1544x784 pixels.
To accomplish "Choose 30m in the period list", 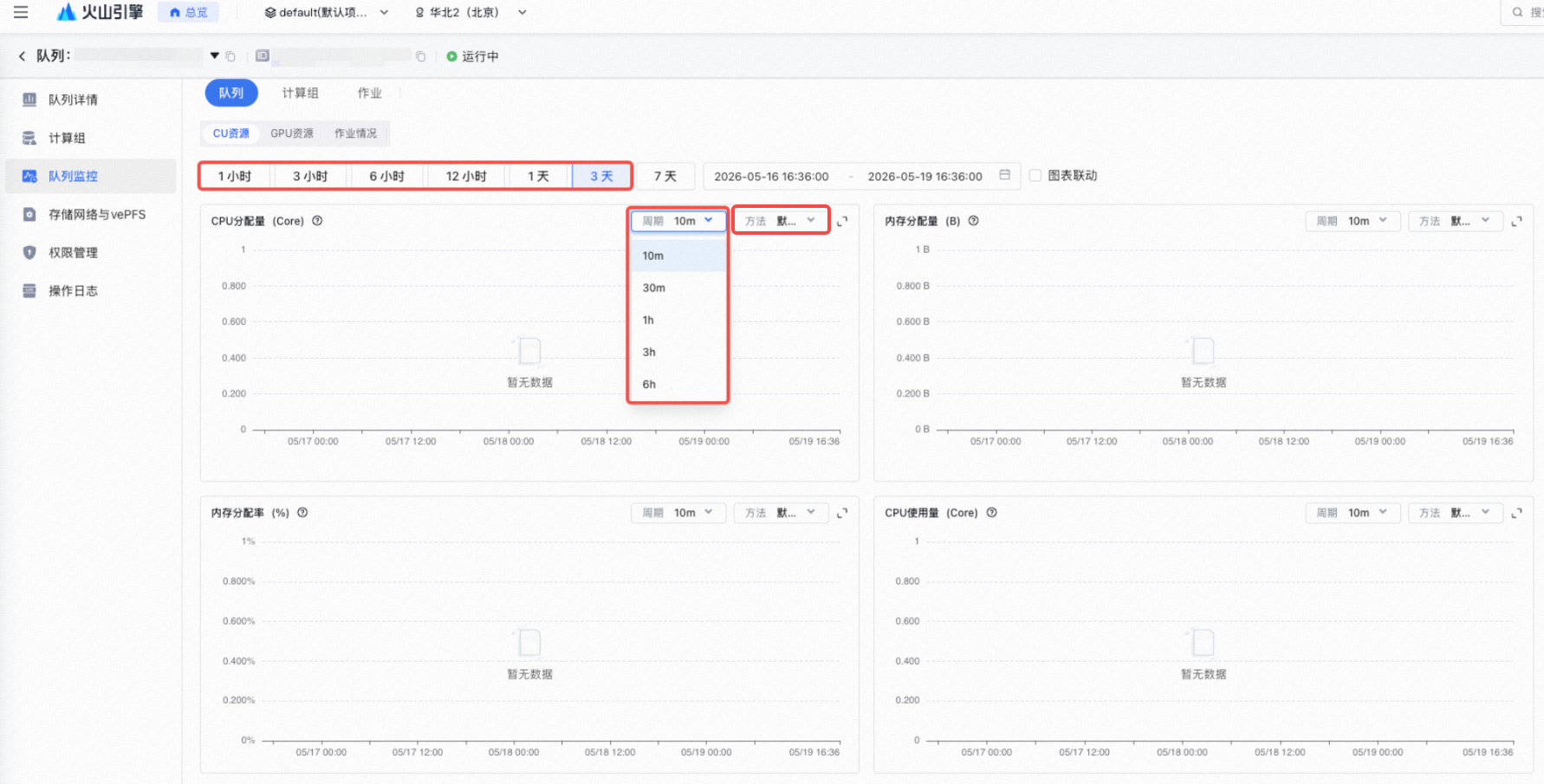I will click(678, 288).
